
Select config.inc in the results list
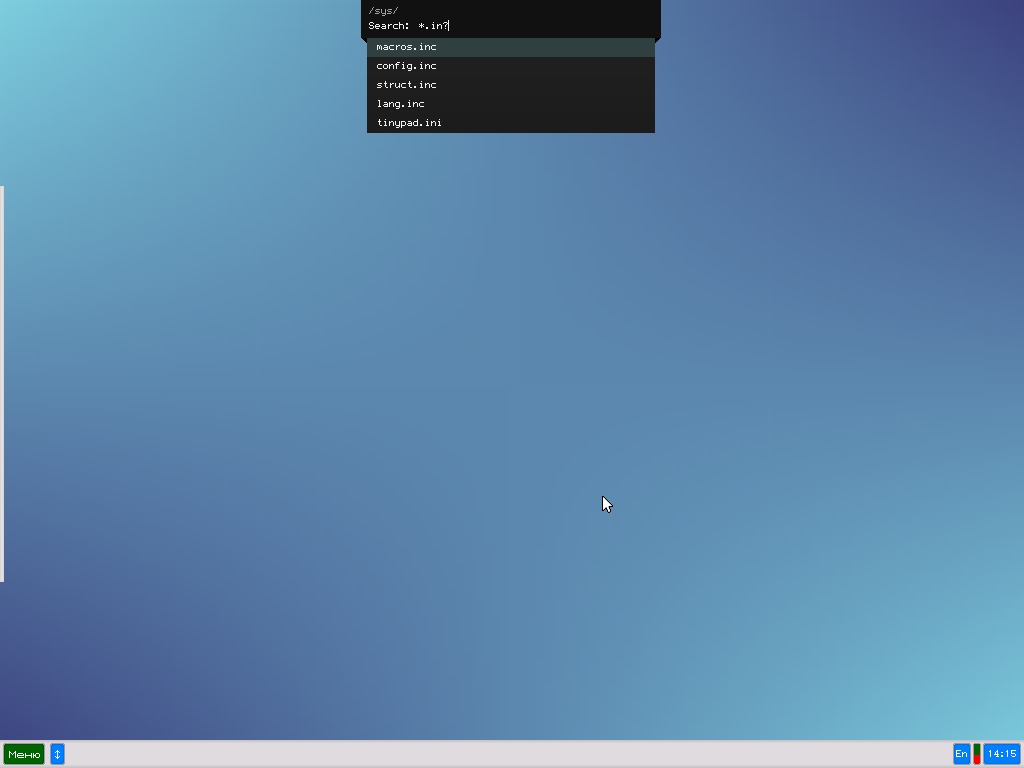coord(406,66)
